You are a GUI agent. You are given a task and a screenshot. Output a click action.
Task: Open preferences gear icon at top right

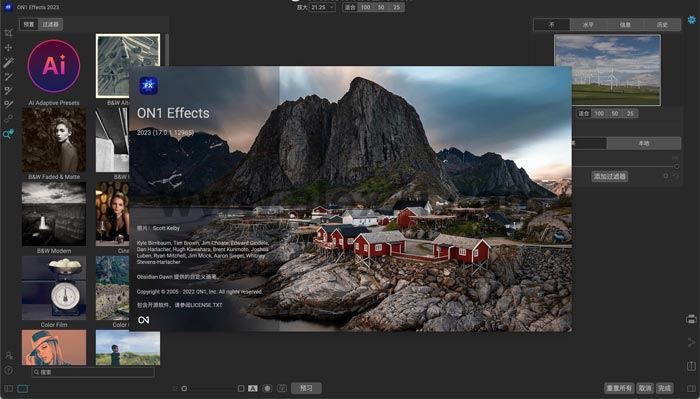(x=692, y=20)
